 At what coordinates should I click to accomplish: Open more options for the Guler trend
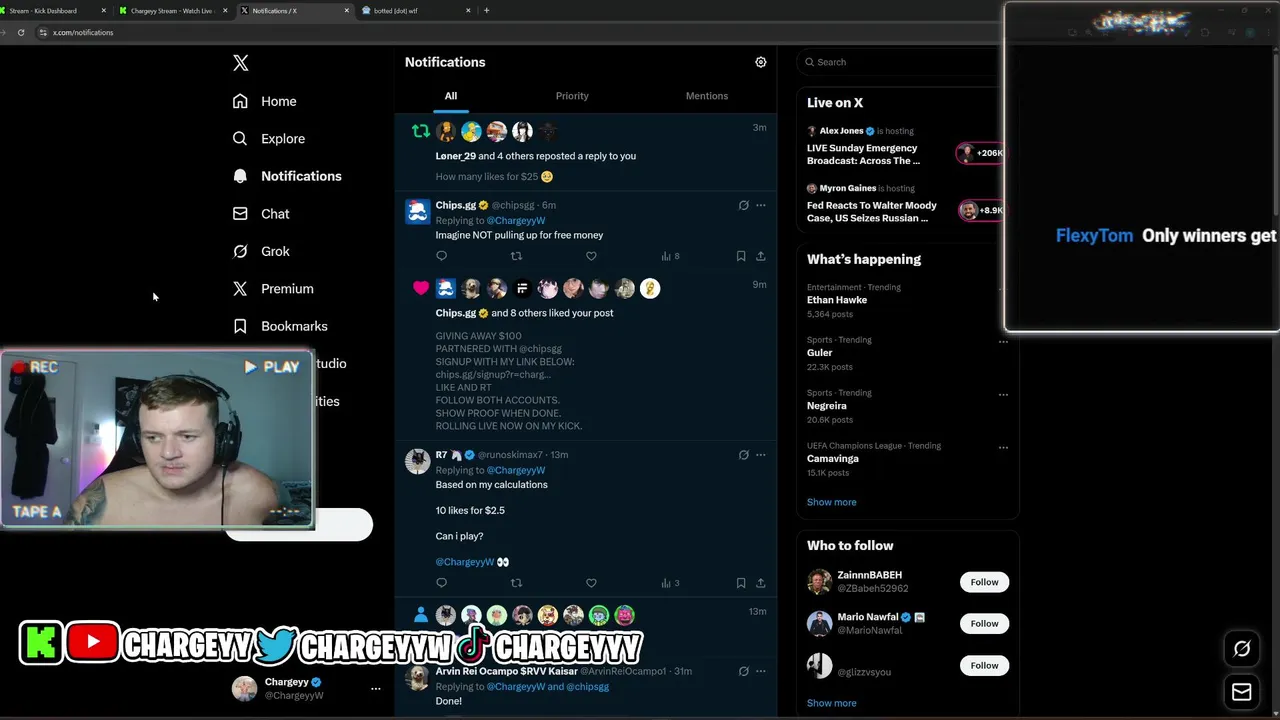pos(1003,341)
